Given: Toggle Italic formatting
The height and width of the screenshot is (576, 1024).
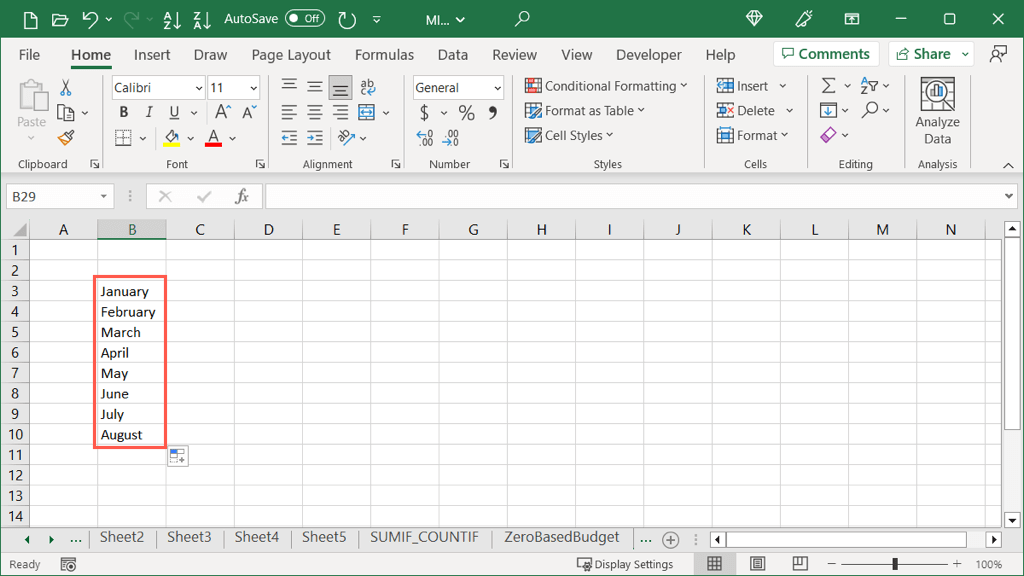Looking at the screenshot, I should point(149,113).
